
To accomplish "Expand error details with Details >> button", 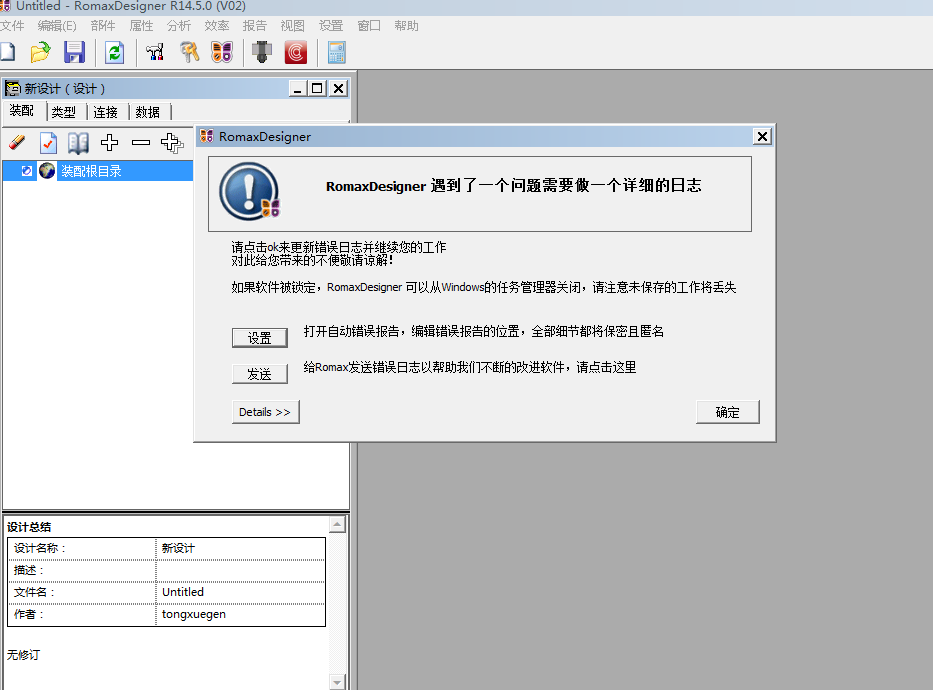I will click(x=265, y=412).
